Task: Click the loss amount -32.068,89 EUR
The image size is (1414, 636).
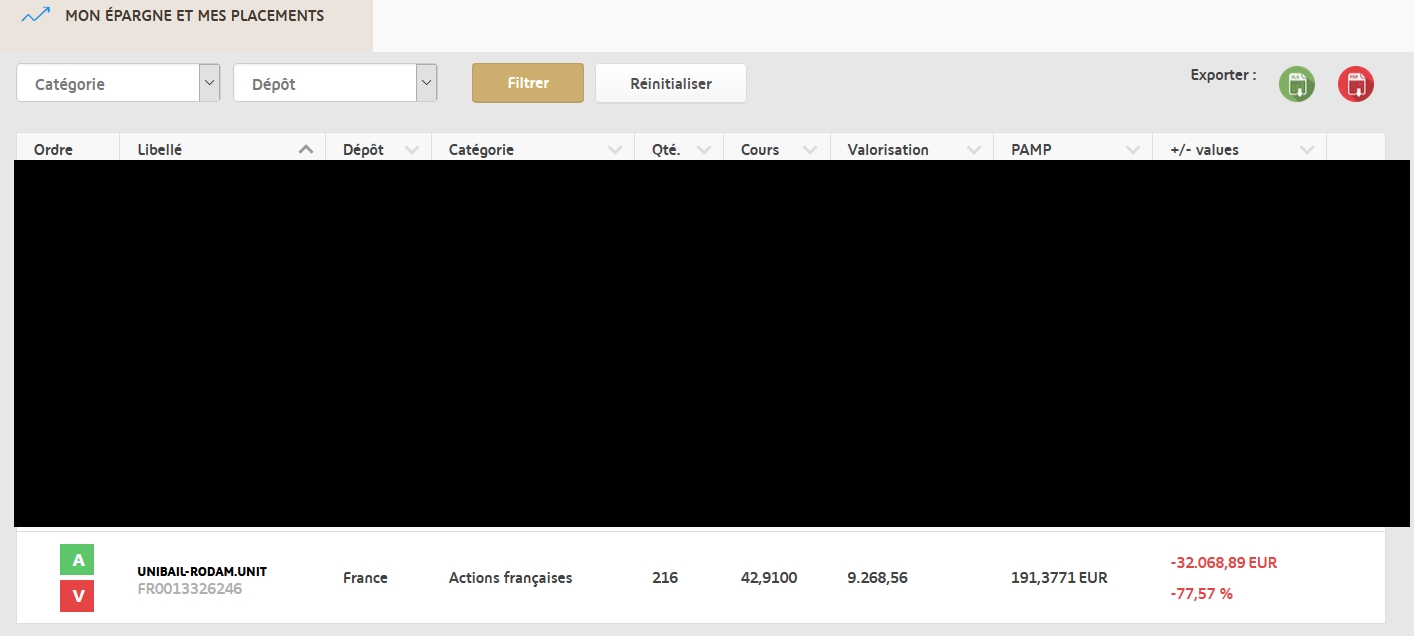Action: click(1223, 563)
